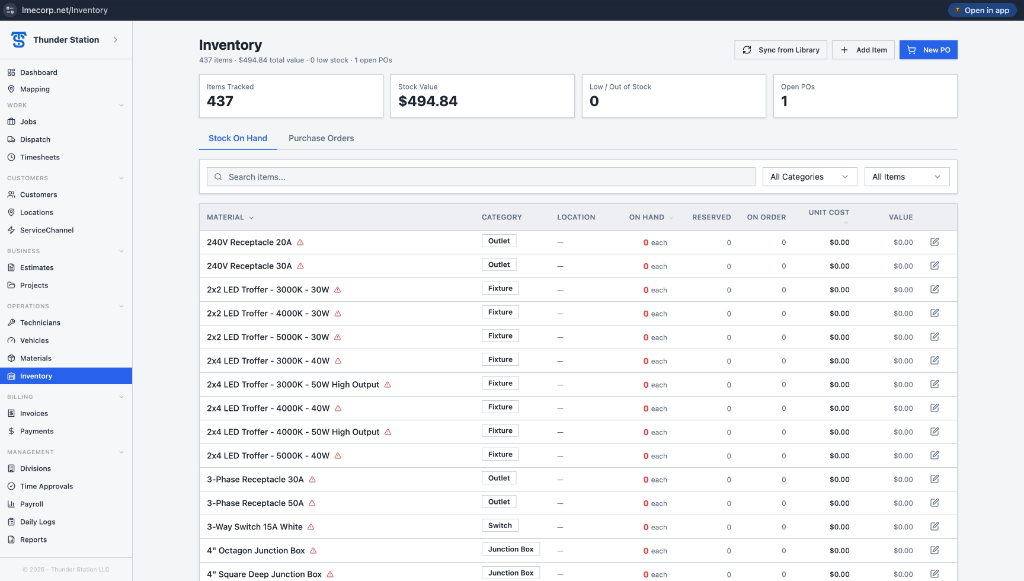Click the Items Tracked 437 card
This screenshot has height=581, width=1024.
pyautogui.click(x=291, y=96)
